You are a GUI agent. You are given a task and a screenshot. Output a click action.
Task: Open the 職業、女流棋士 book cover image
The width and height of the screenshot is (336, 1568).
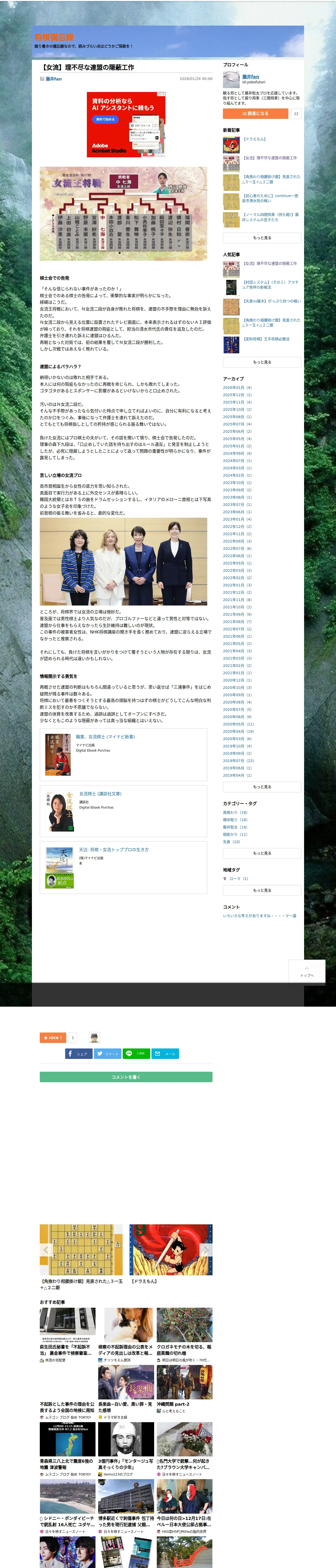point(58,754)
